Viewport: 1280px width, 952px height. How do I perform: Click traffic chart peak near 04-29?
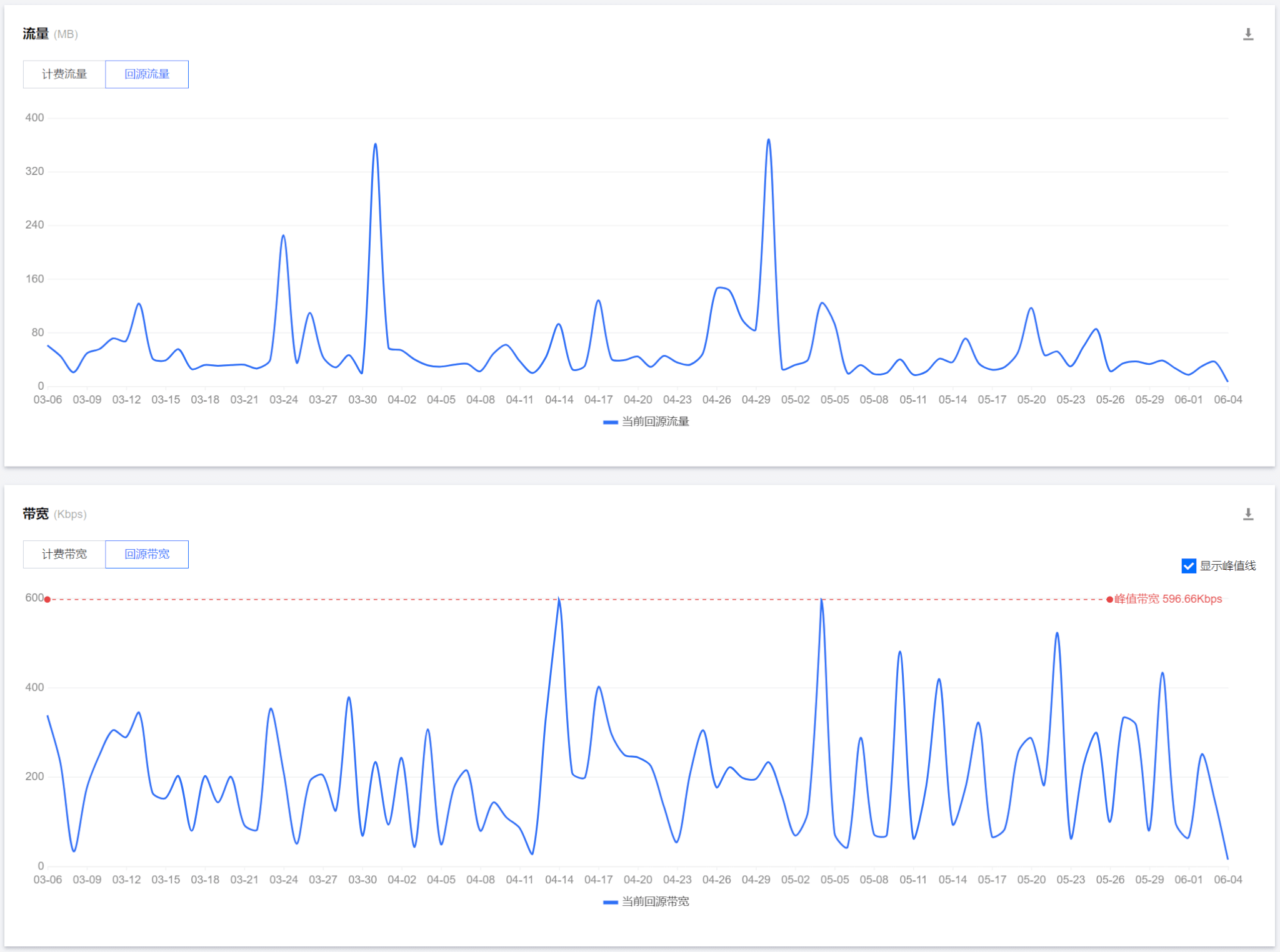point(768,140)
